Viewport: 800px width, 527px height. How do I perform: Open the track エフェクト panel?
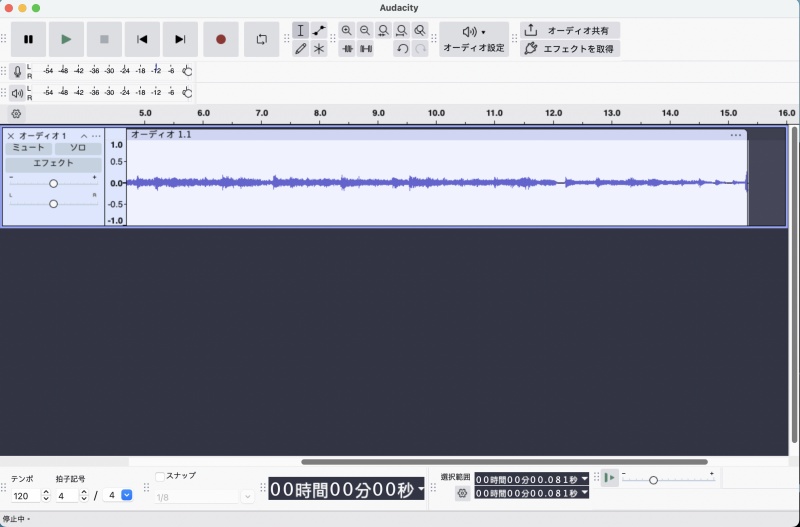[x=54, y=164]
